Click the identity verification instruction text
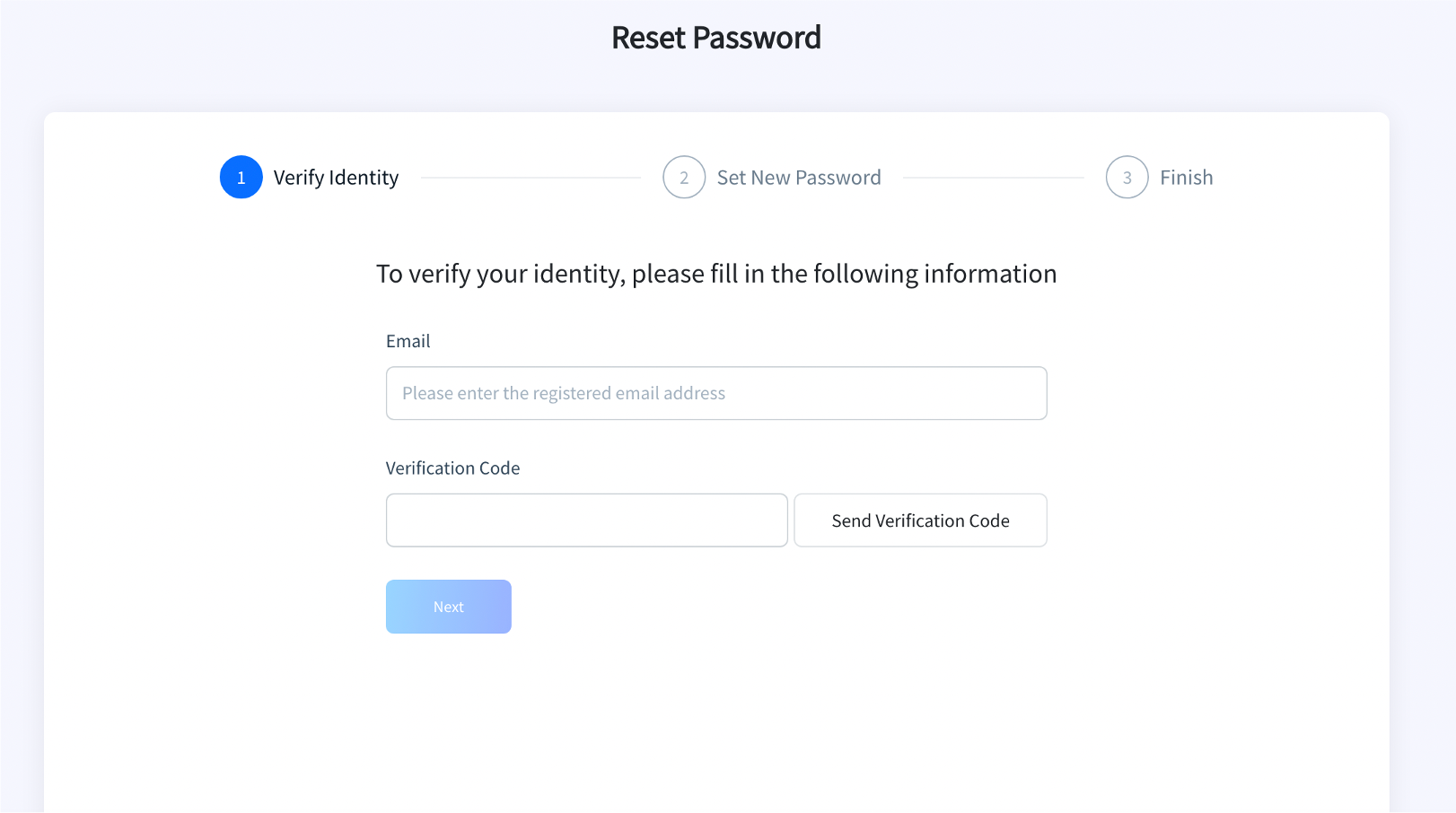 point(716,274)
